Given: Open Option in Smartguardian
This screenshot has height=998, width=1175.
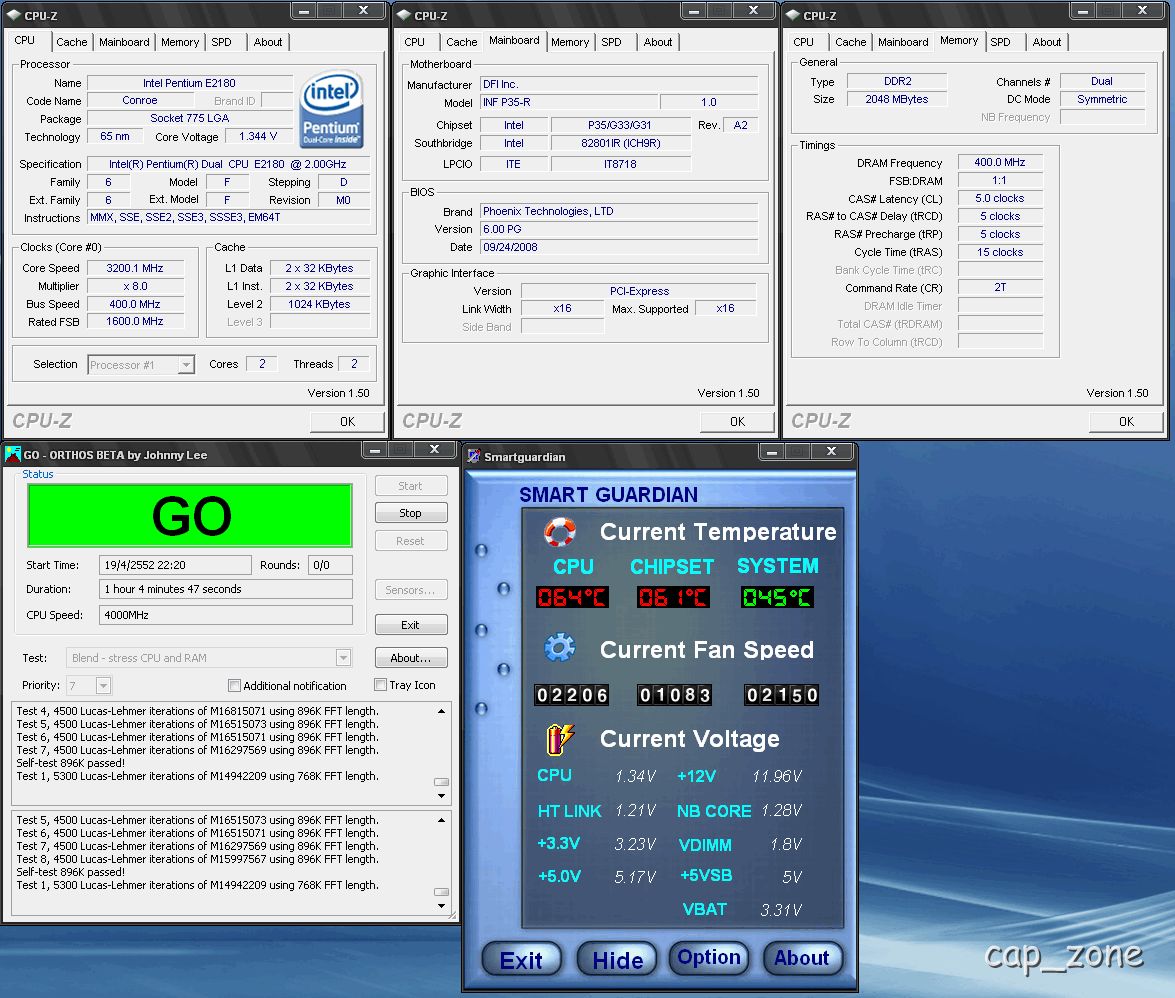Looking at the screenshot, I should [709, 958].
